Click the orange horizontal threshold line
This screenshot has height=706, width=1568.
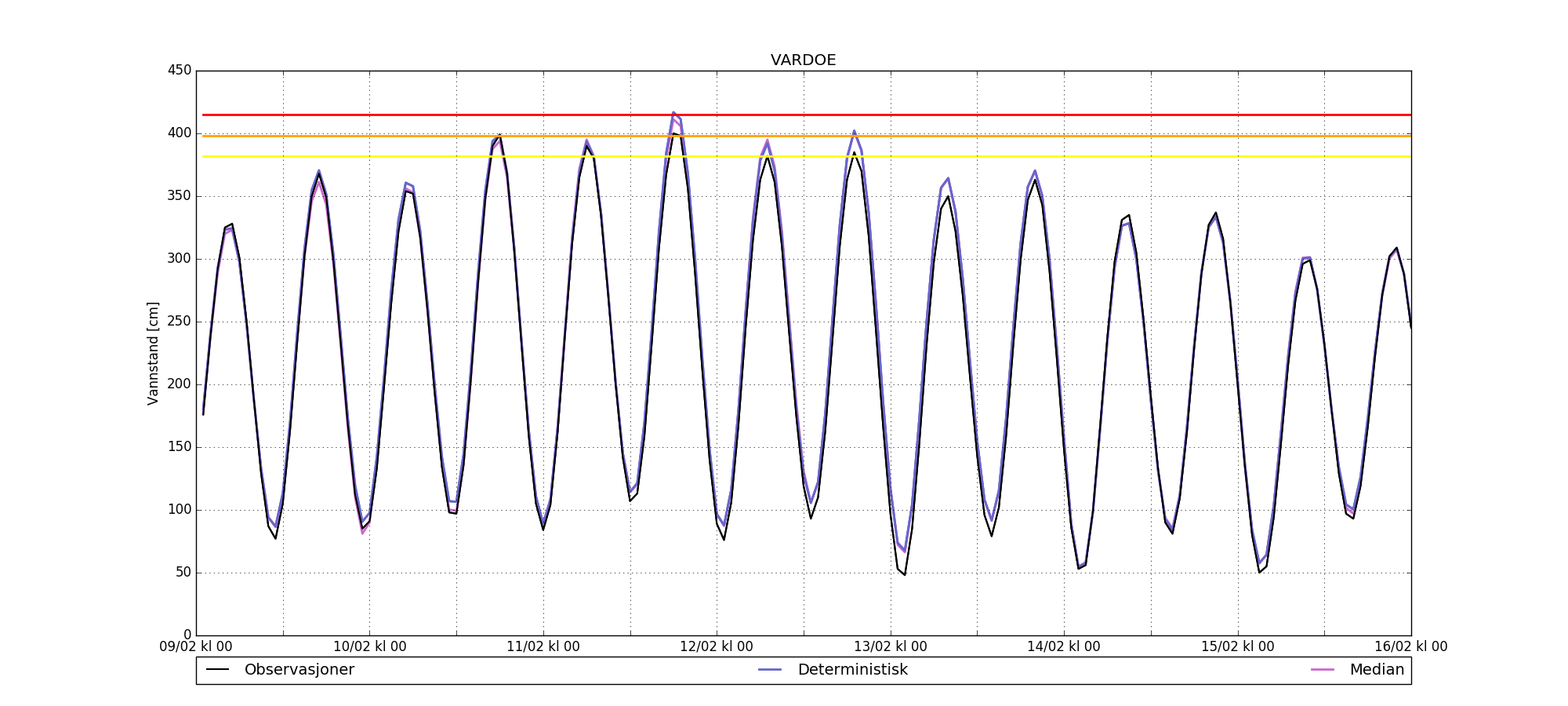click(807, 136)
